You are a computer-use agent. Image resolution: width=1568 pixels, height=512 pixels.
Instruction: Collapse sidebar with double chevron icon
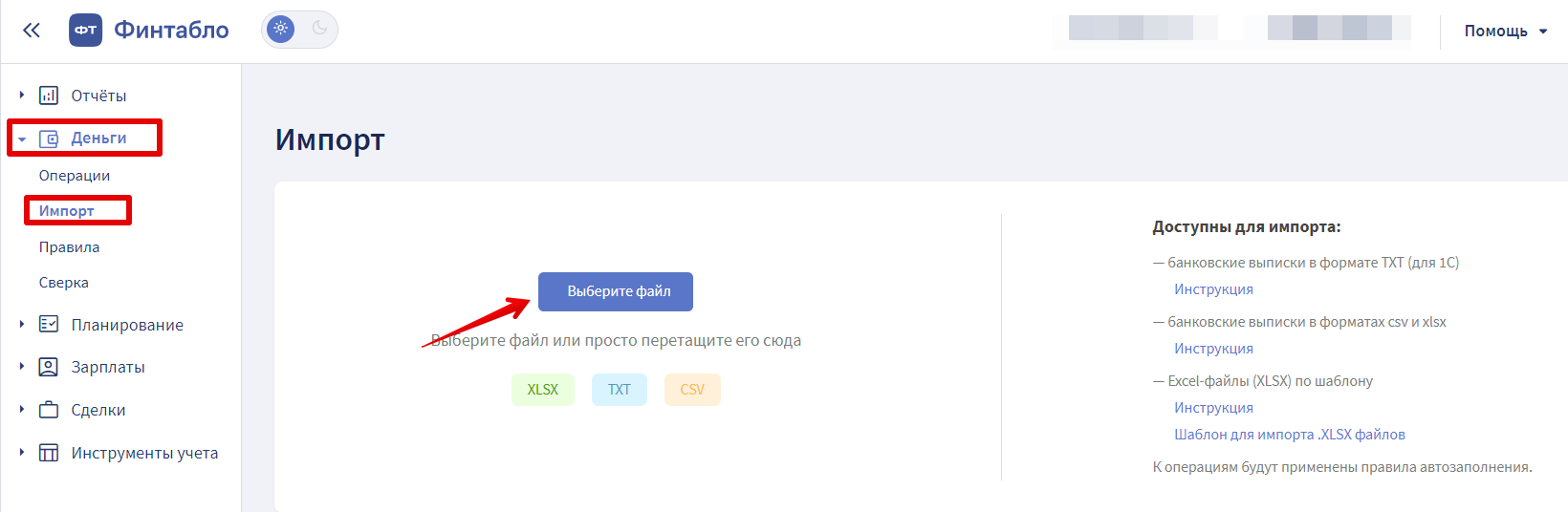pyautogui.click(x=32, y=31)
